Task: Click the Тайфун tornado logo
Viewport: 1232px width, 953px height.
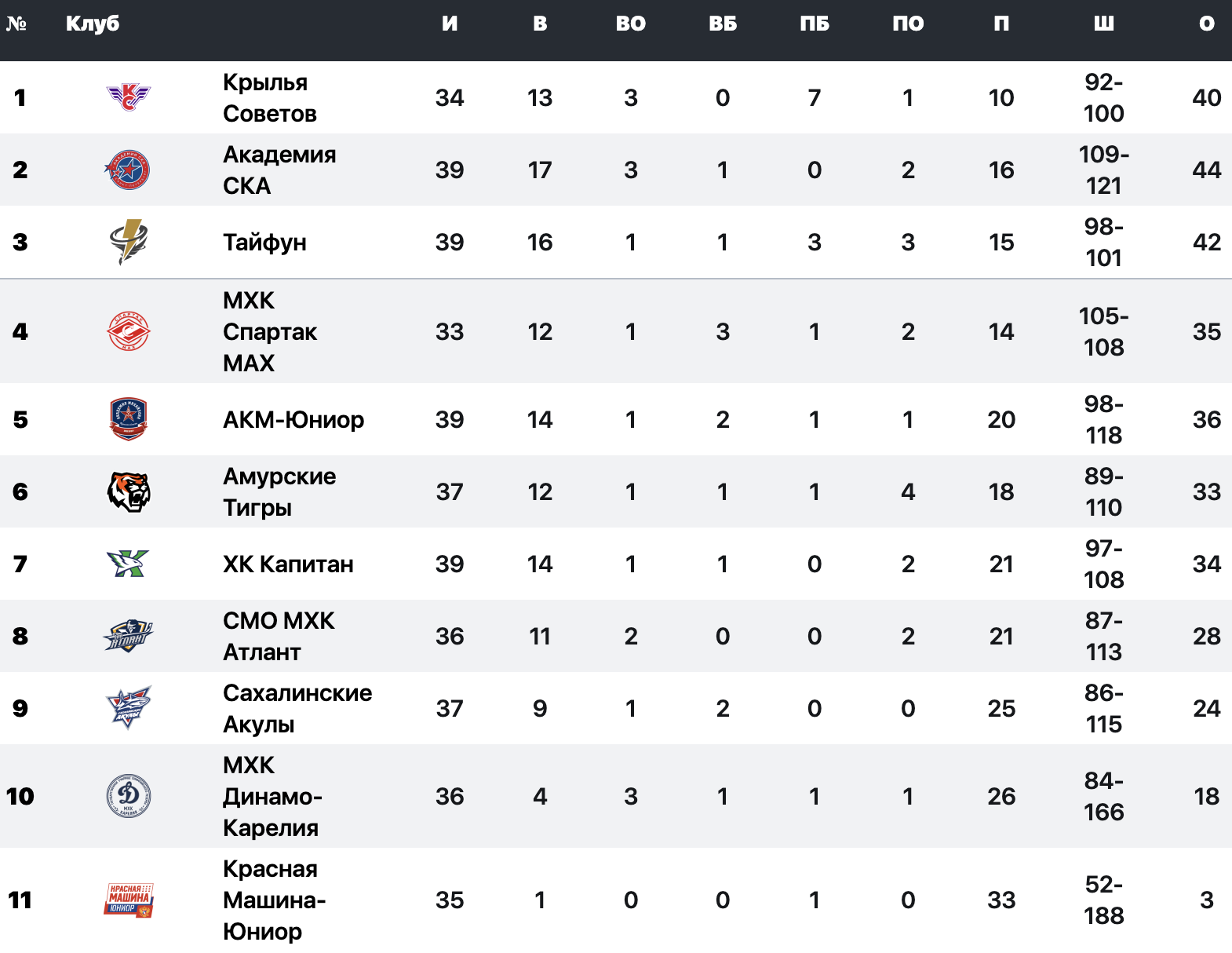Action: click(128, 242)
